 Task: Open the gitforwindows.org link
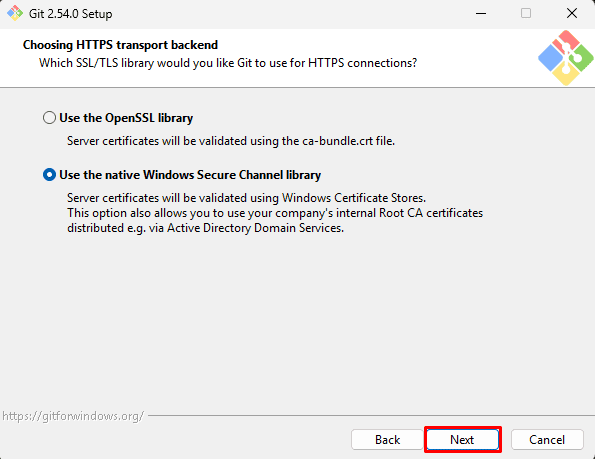click(73, 416)
